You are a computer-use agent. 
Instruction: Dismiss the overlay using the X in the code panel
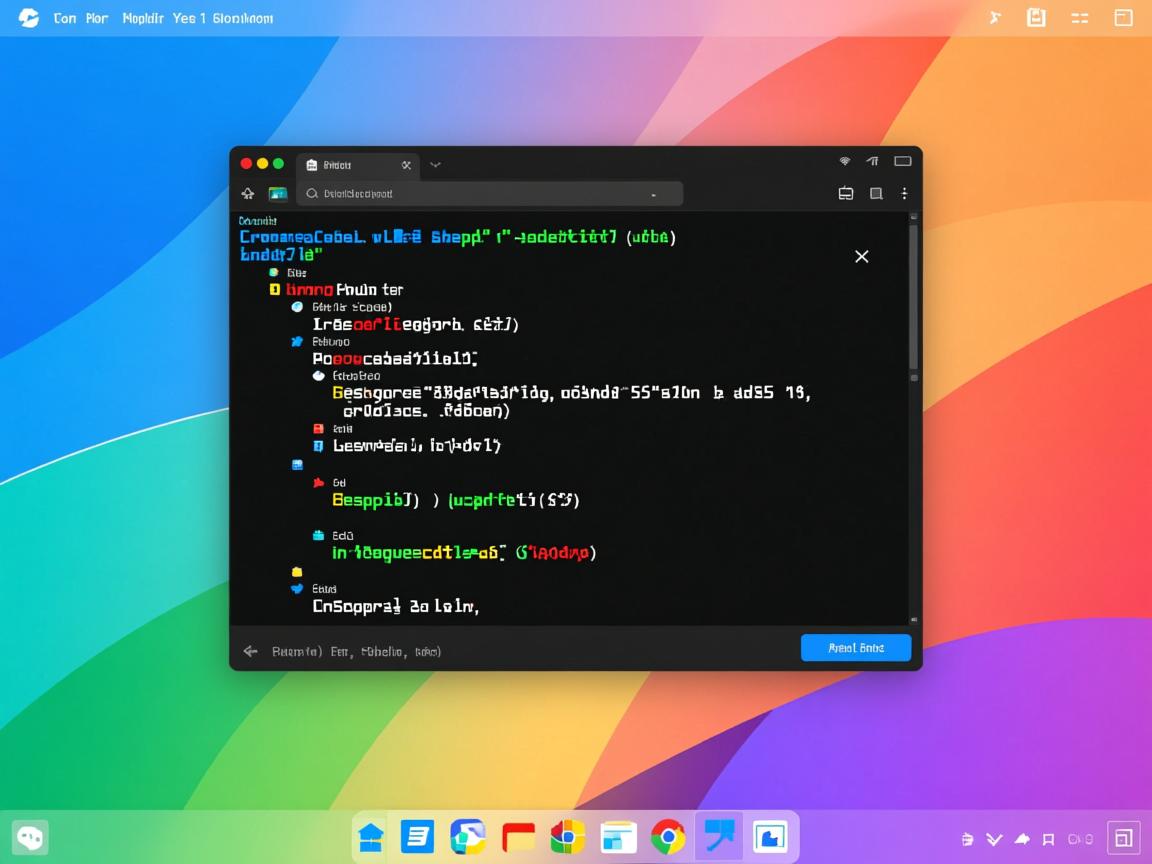[x=861, y=257]
